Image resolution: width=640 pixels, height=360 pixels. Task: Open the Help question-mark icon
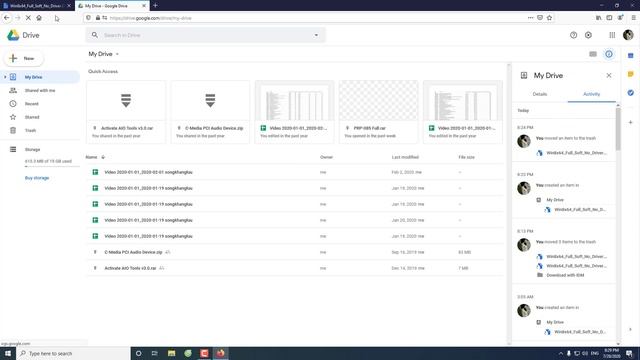click(x=573, y=35)
